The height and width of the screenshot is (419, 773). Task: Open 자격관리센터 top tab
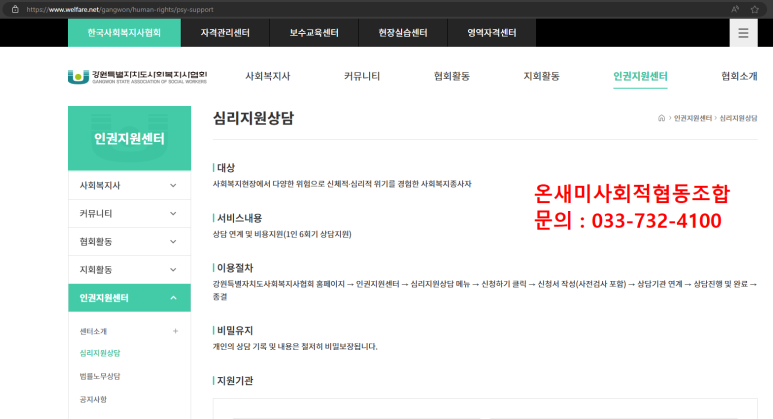point(225,33)
